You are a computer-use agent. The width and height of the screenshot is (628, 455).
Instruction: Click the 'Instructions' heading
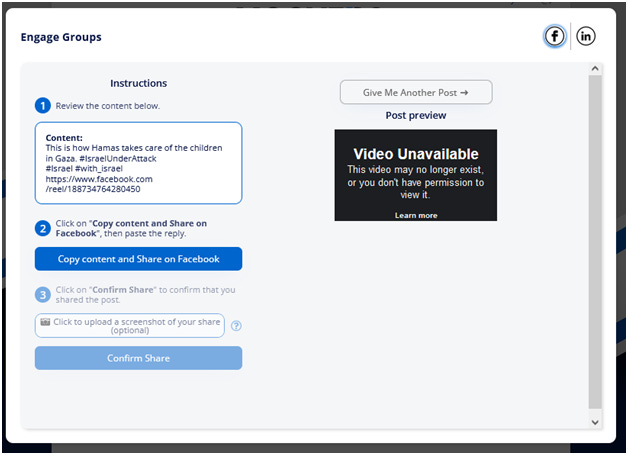(139, 83)
